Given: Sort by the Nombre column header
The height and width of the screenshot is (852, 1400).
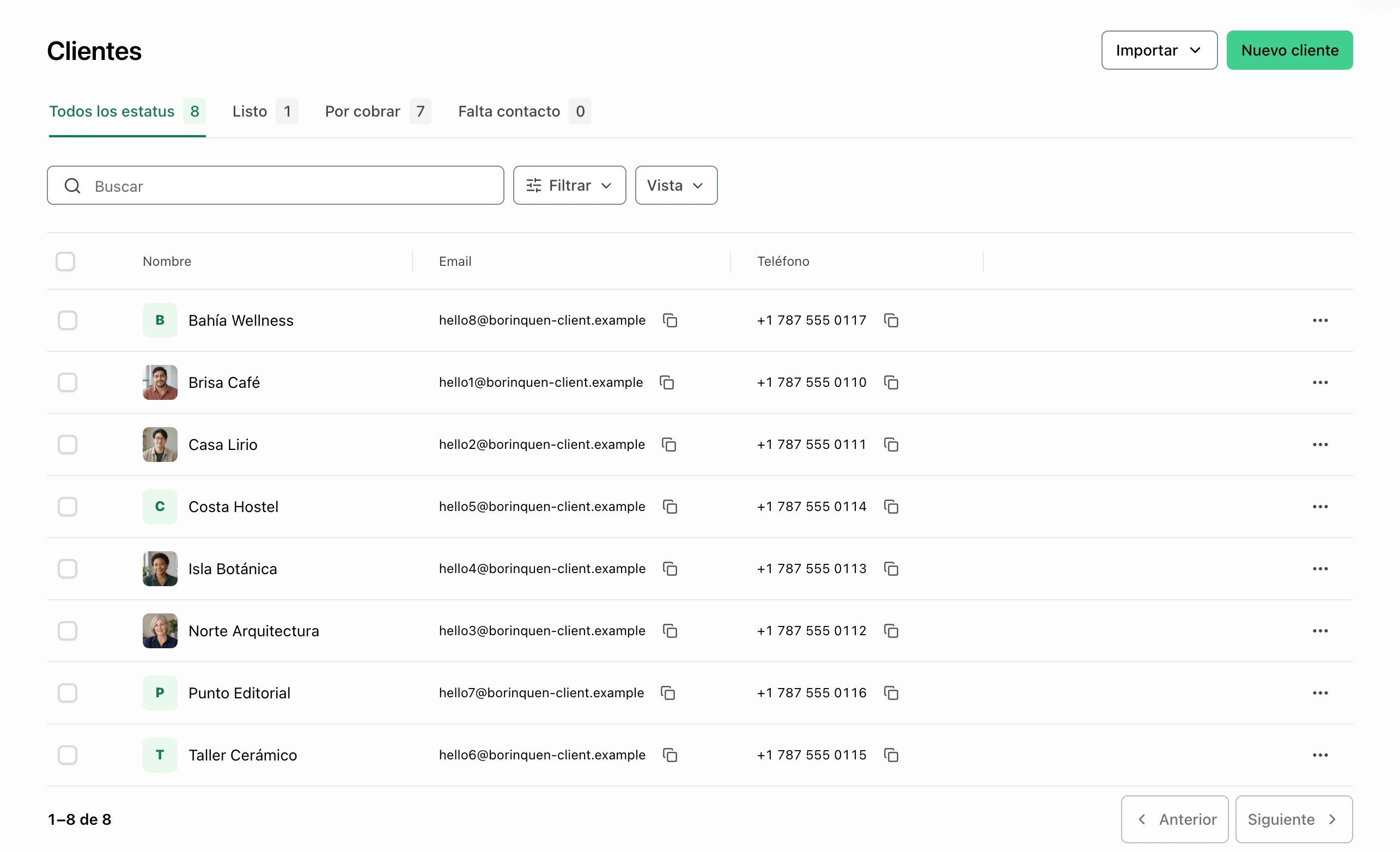Looking at the screenshot, I should tap(167, 261).
